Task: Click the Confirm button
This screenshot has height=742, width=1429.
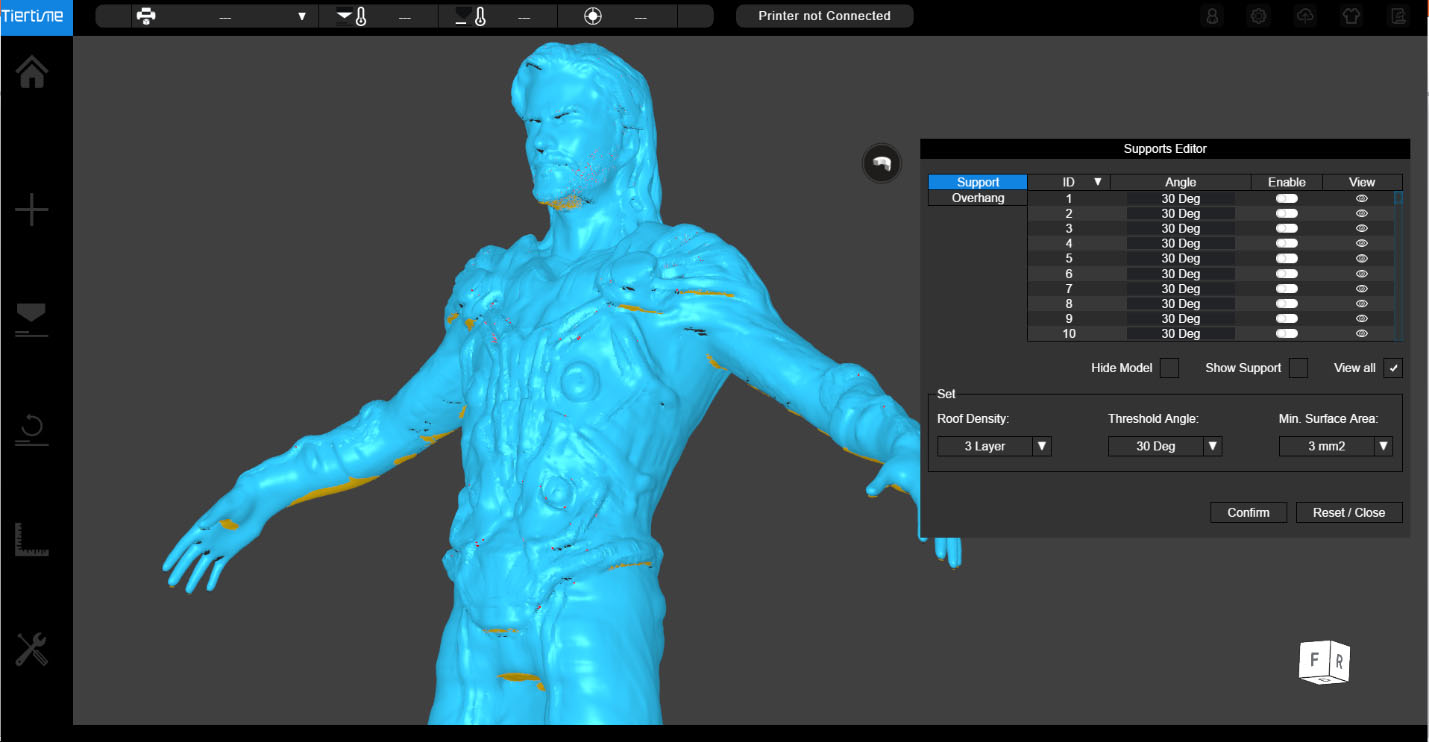Action: click(1248, 512)
